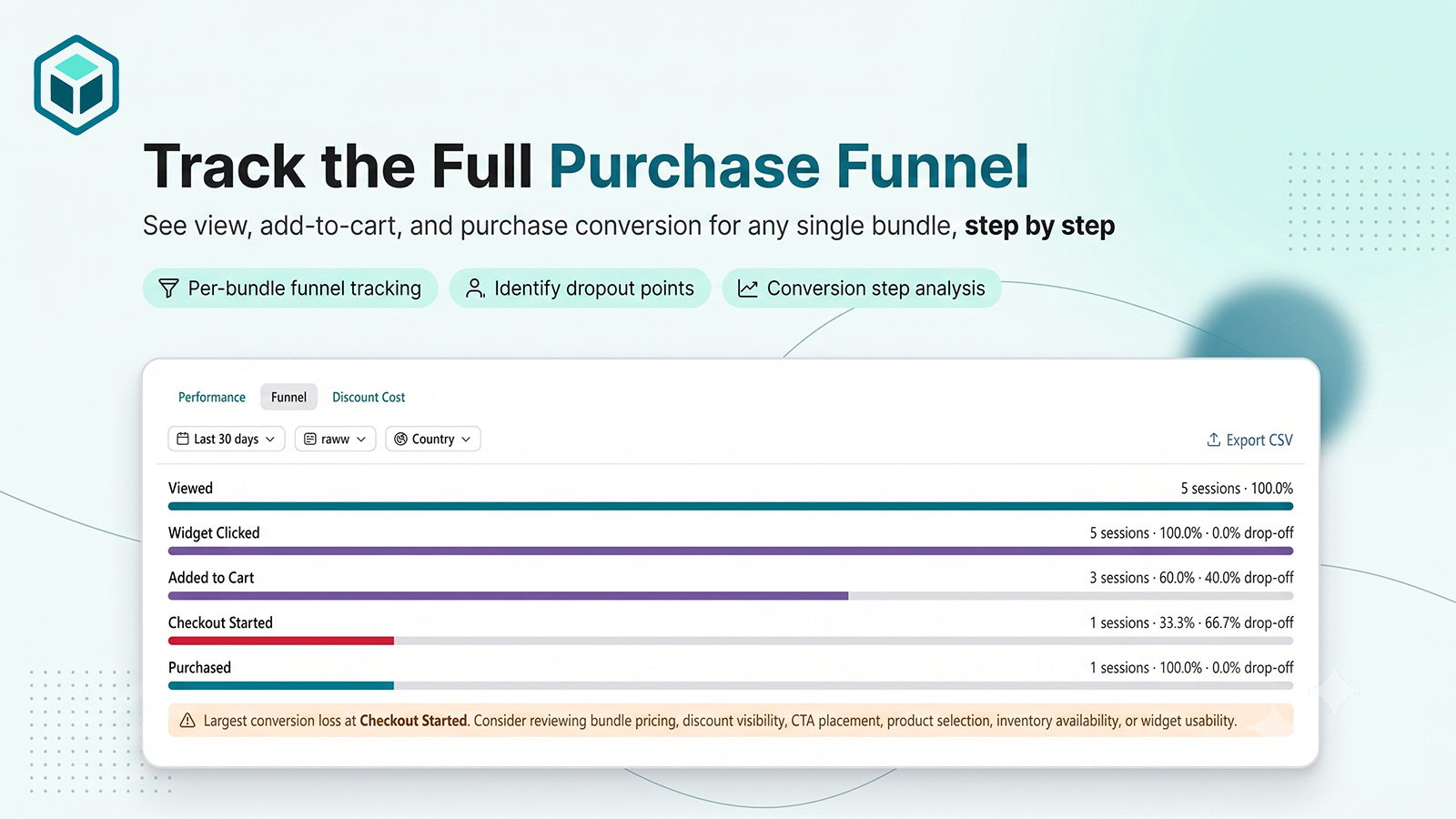Click the person icon beside Identify dropout points
This screenshot has width=1456, height=819.
coord(475,288)
